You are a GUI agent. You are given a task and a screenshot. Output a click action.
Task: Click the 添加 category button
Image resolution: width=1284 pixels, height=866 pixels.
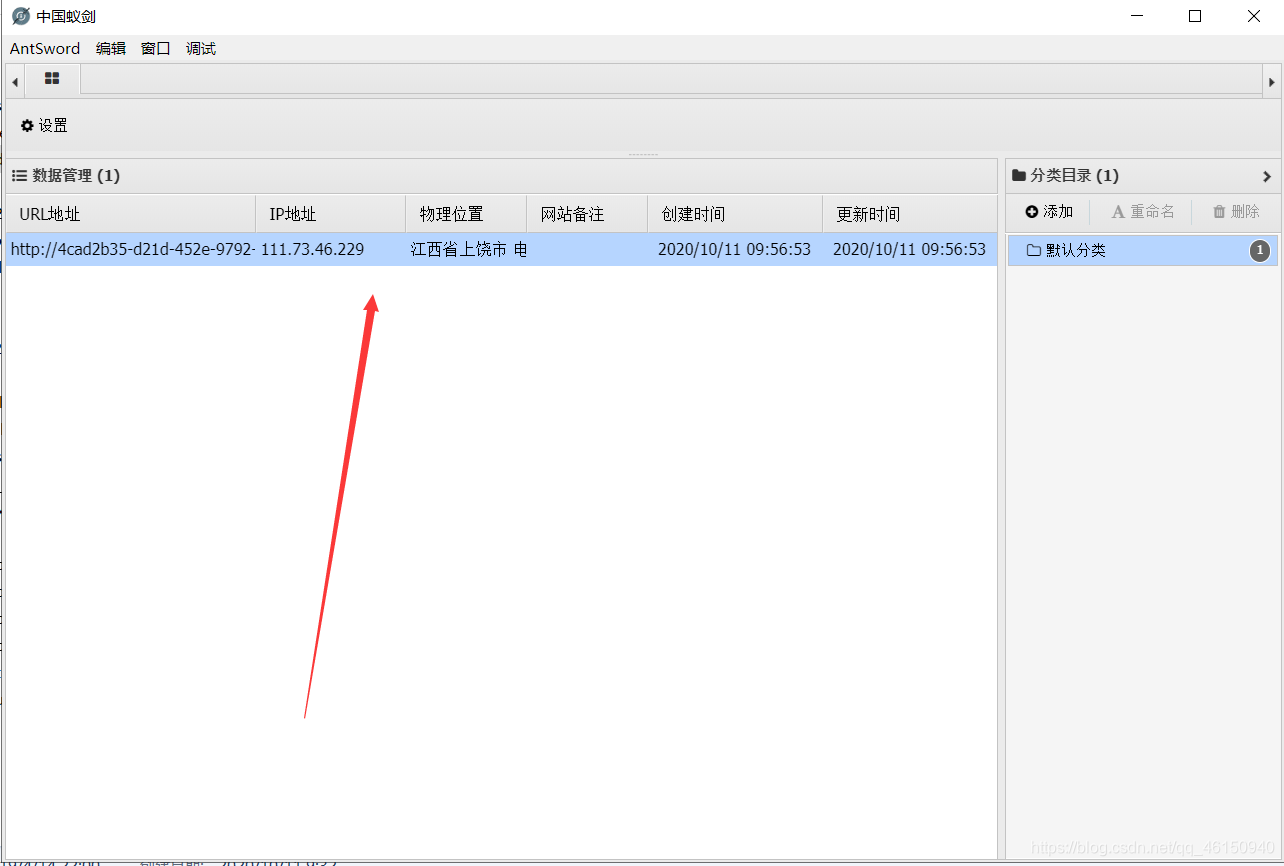click(x=1049, y=212)
